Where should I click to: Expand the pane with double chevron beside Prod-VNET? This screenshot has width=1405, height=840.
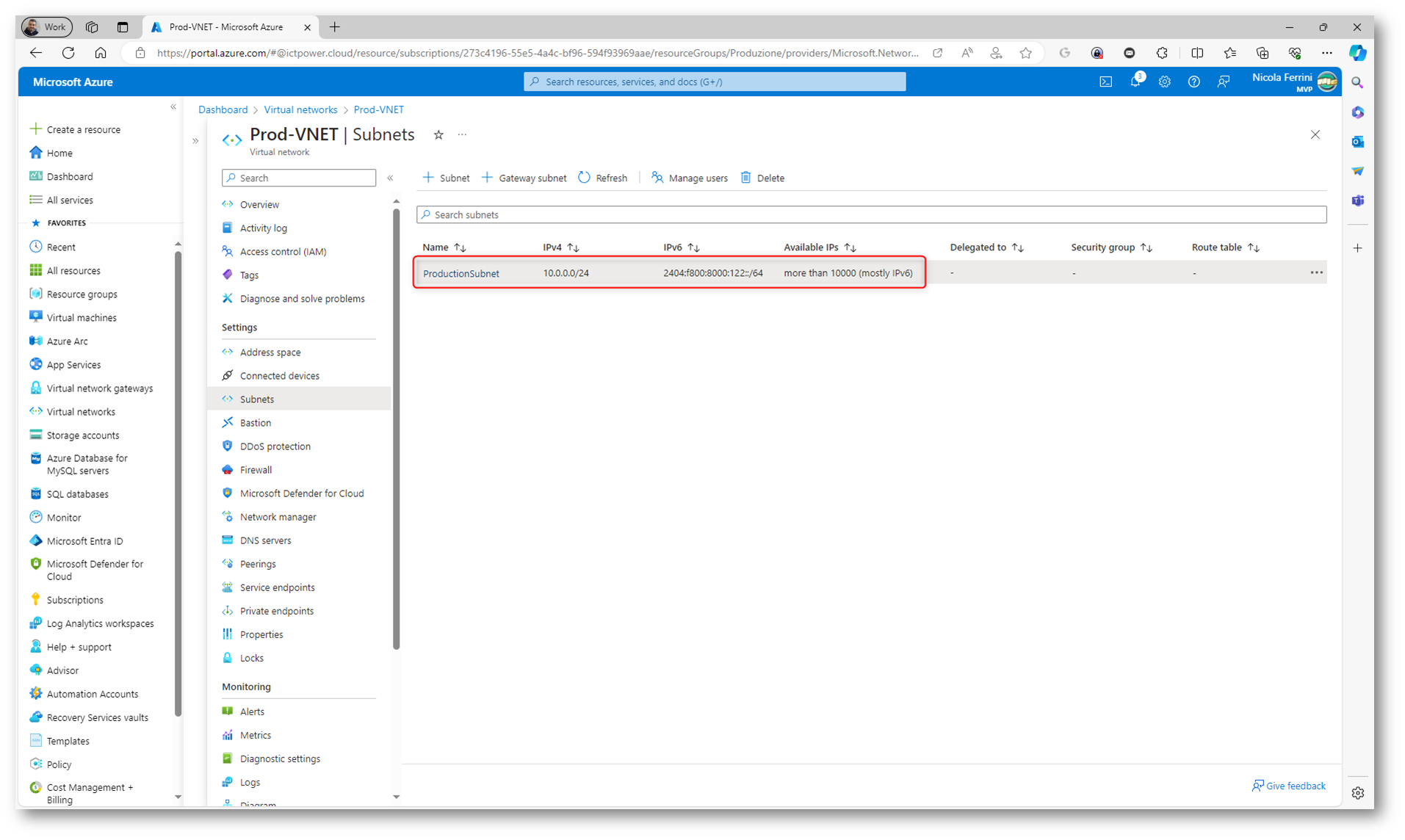[x=195, y=140]
